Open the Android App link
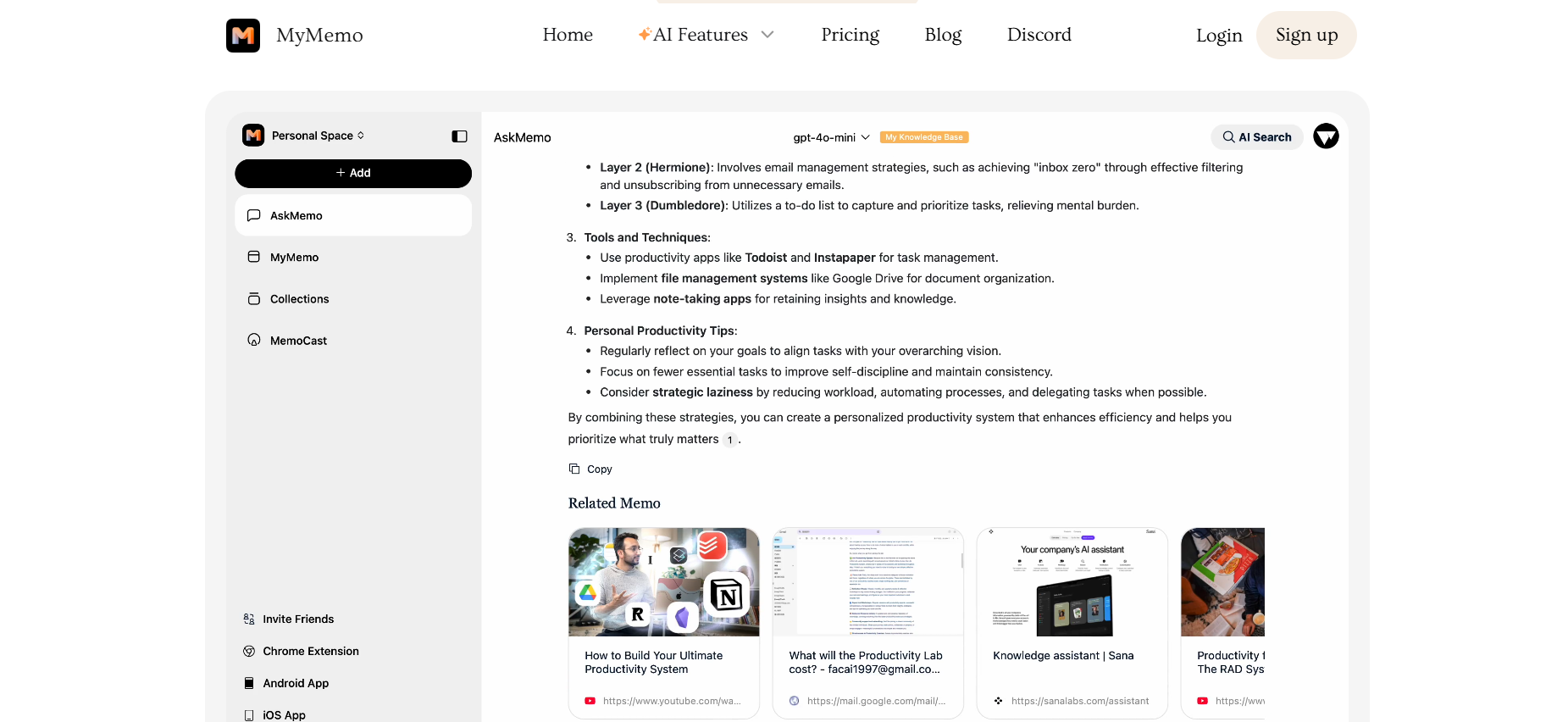 tap(296, 683)
